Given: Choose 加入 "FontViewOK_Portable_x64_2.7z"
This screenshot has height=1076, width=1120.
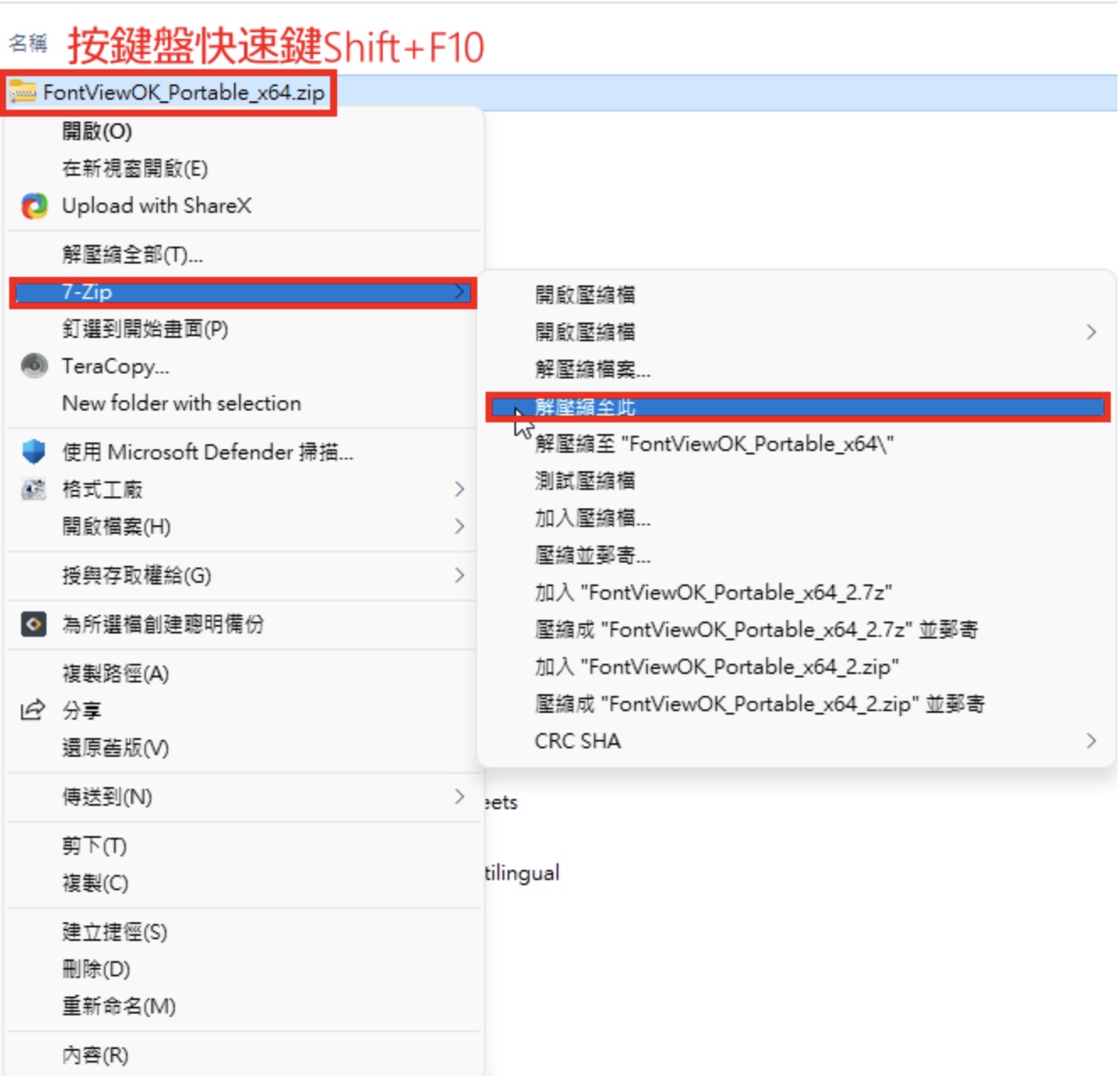Looking at the screenshot, I should click(797, 593).
